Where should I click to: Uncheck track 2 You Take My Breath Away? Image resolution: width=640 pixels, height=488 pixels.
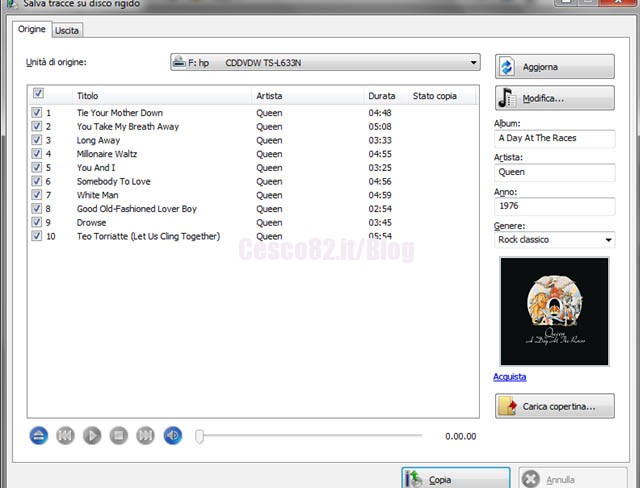(36, 126)
